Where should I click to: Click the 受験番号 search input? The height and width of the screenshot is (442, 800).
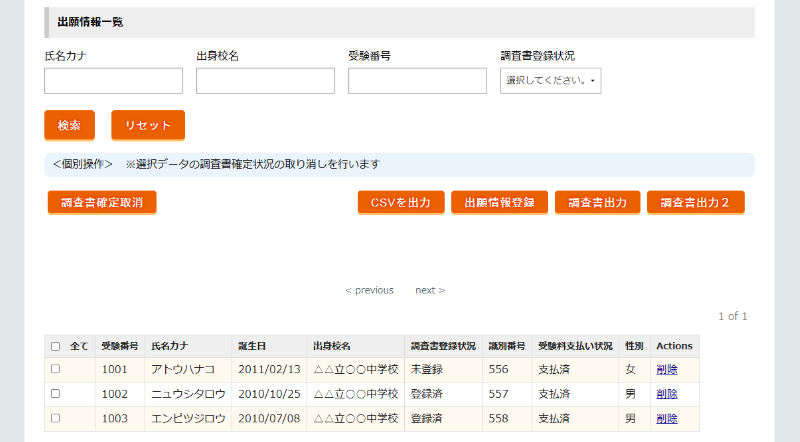click(417, 81)
